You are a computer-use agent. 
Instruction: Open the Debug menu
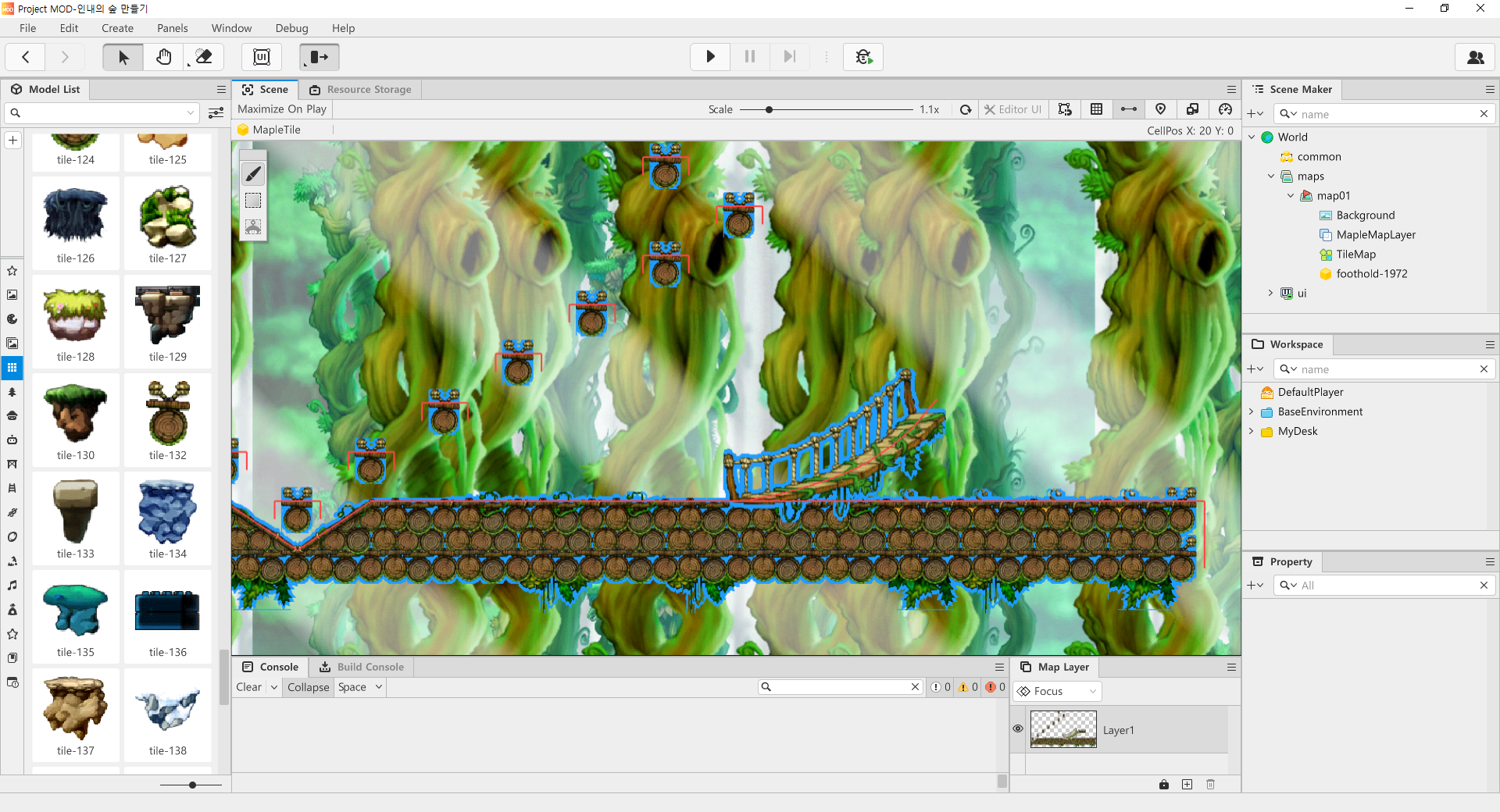point(292,28)
